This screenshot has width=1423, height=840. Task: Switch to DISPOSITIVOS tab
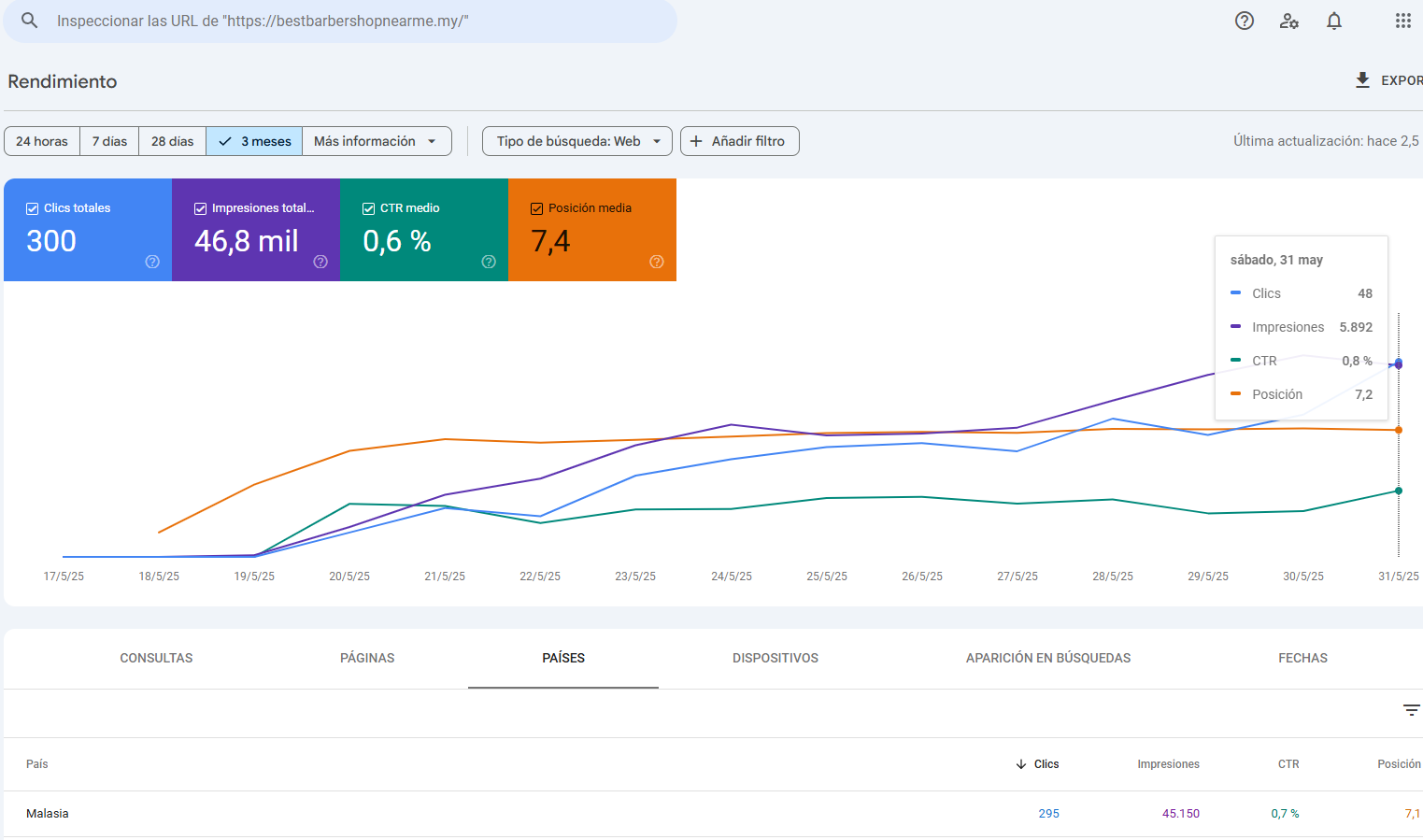[776, 658]
